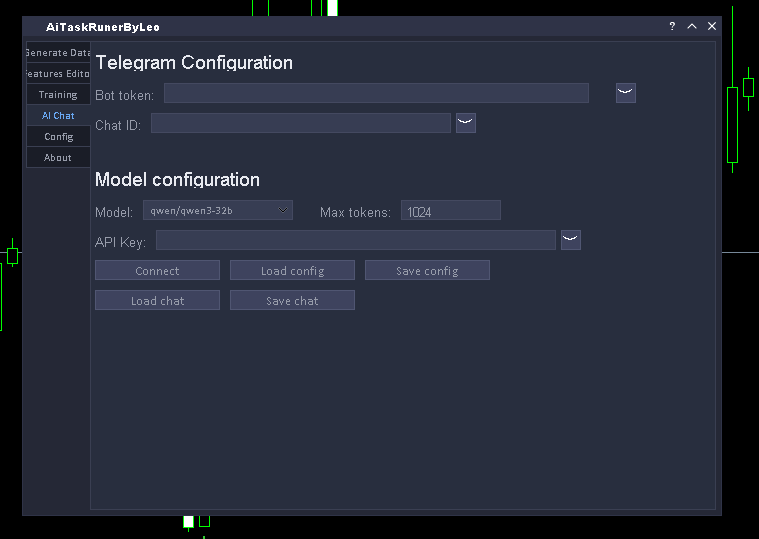Open the Features Editor tab
Screen dimensions: 759x539
click(x=58, y=74)
